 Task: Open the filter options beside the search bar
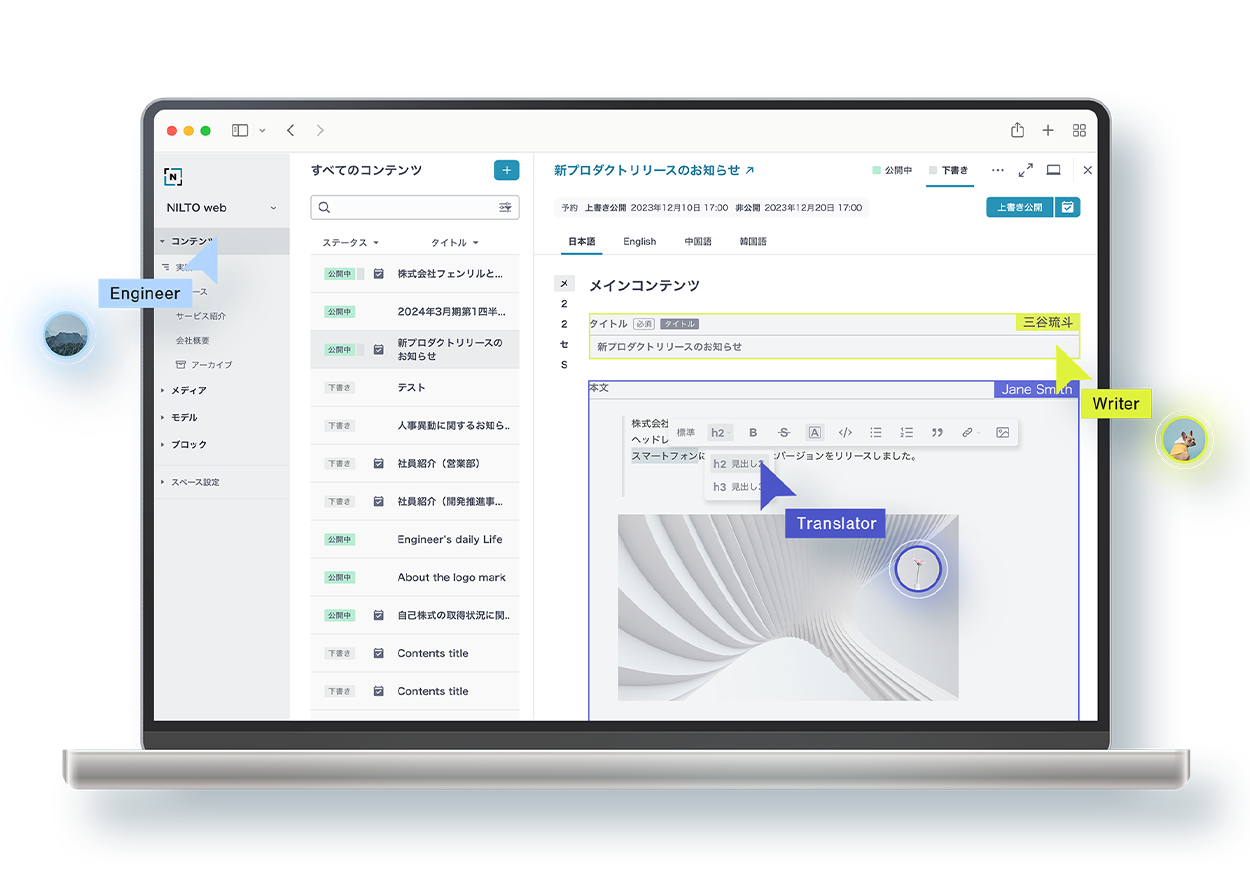(x=505, y=207)
